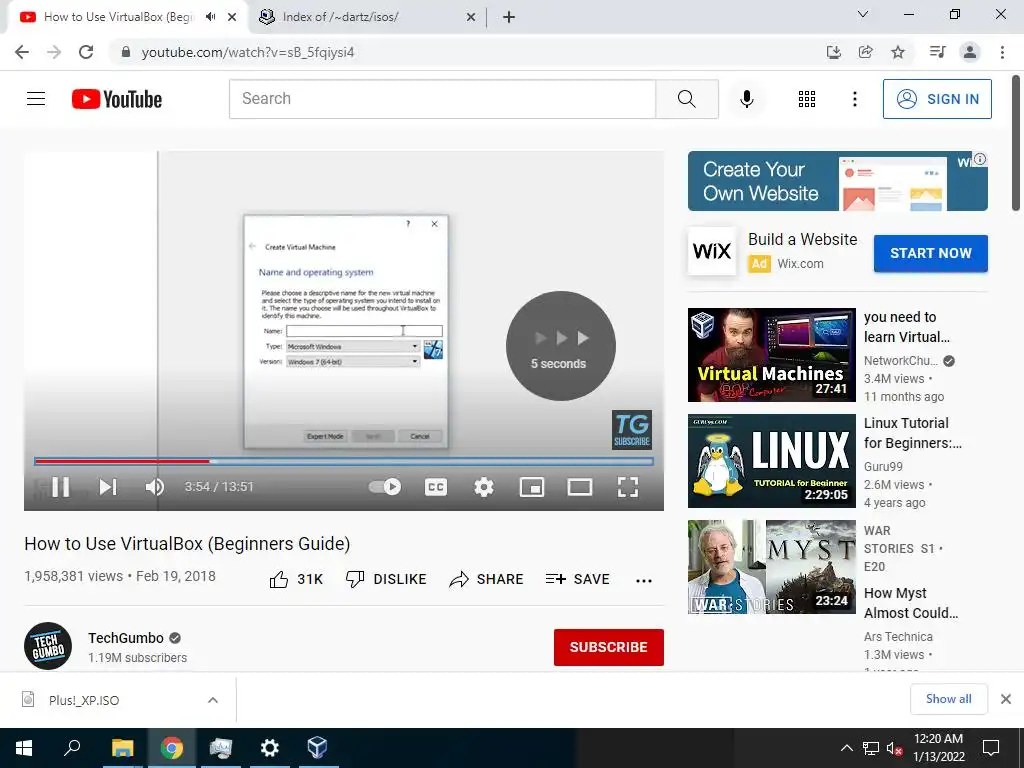Toggle closed captions (CC)
The image size is (1024, 768).
436,487
